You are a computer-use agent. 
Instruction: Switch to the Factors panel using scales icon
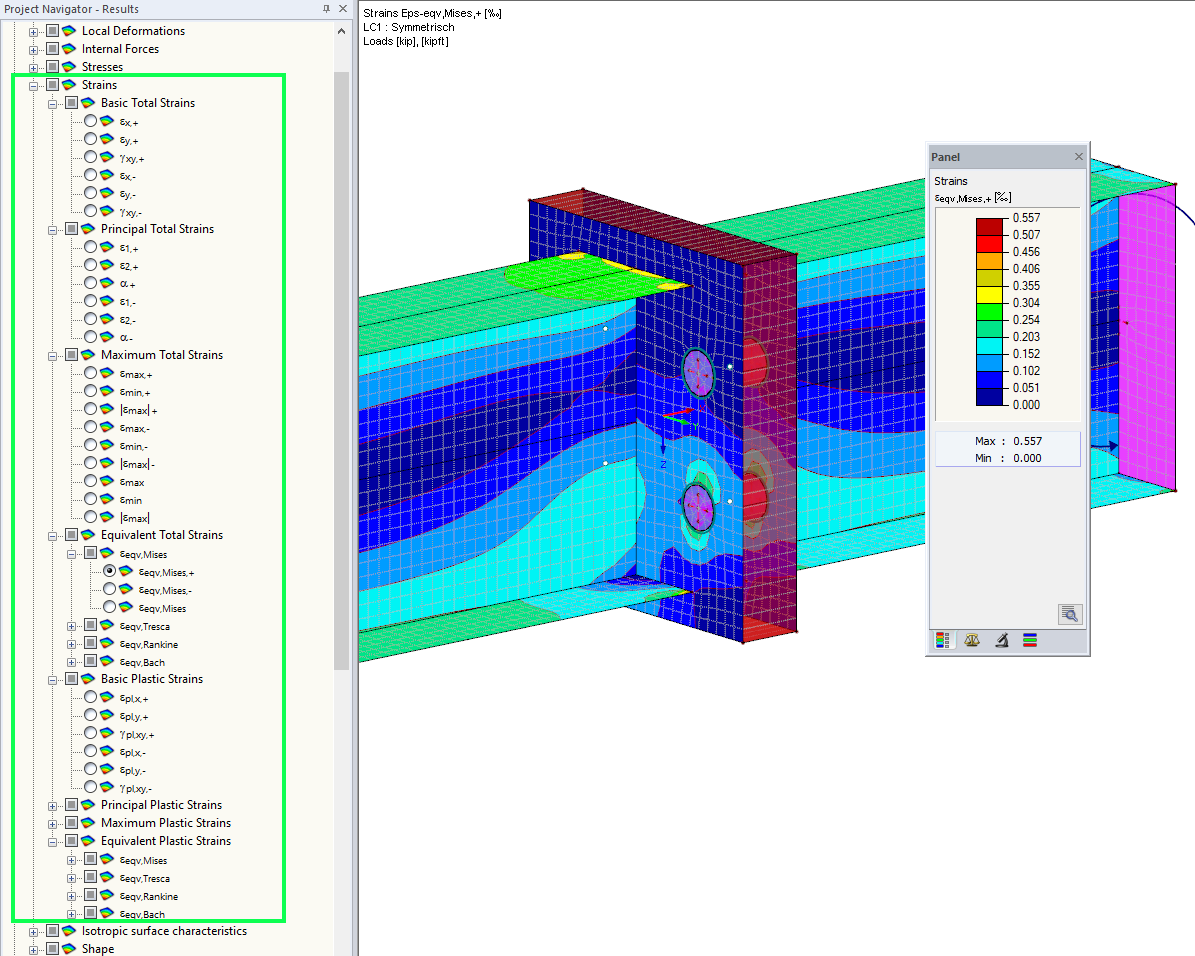coord(972,640)
